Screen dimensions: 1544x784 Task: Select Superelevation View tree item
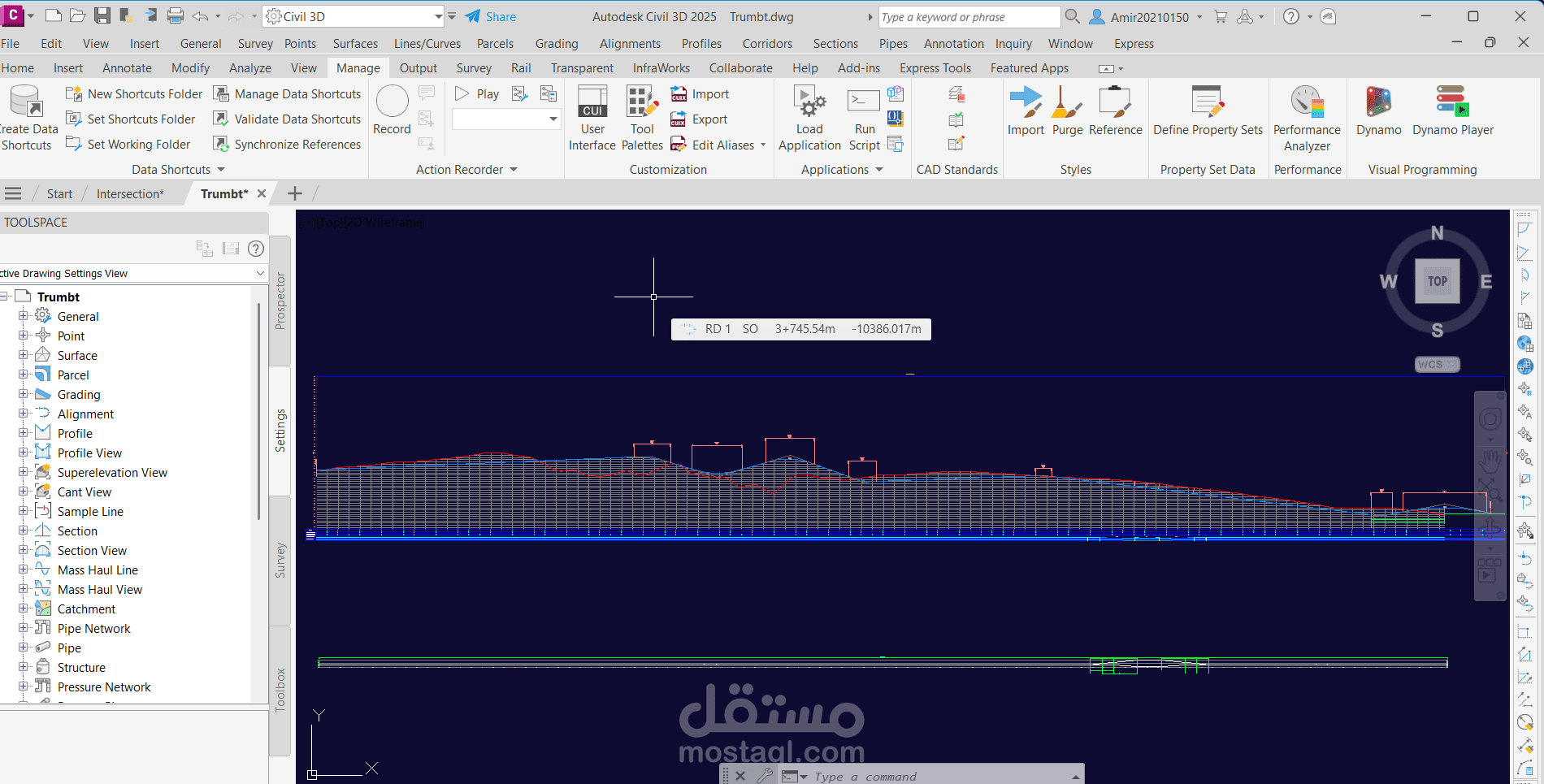(112, 472)
